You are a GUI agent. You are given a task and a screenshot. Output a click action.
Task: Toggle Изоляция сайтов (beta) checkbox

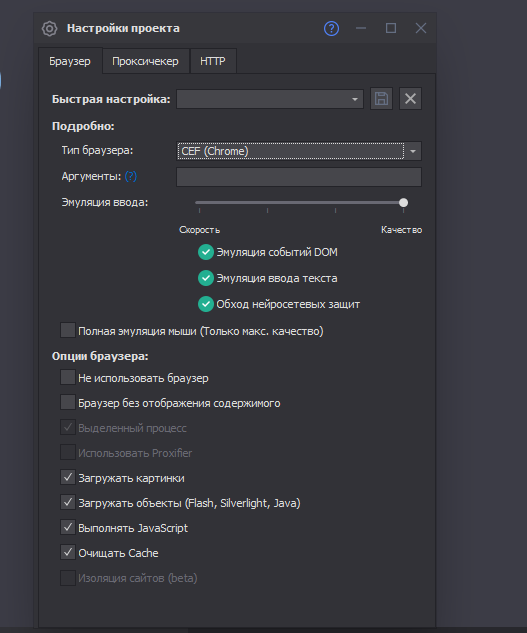coord(68,578)
